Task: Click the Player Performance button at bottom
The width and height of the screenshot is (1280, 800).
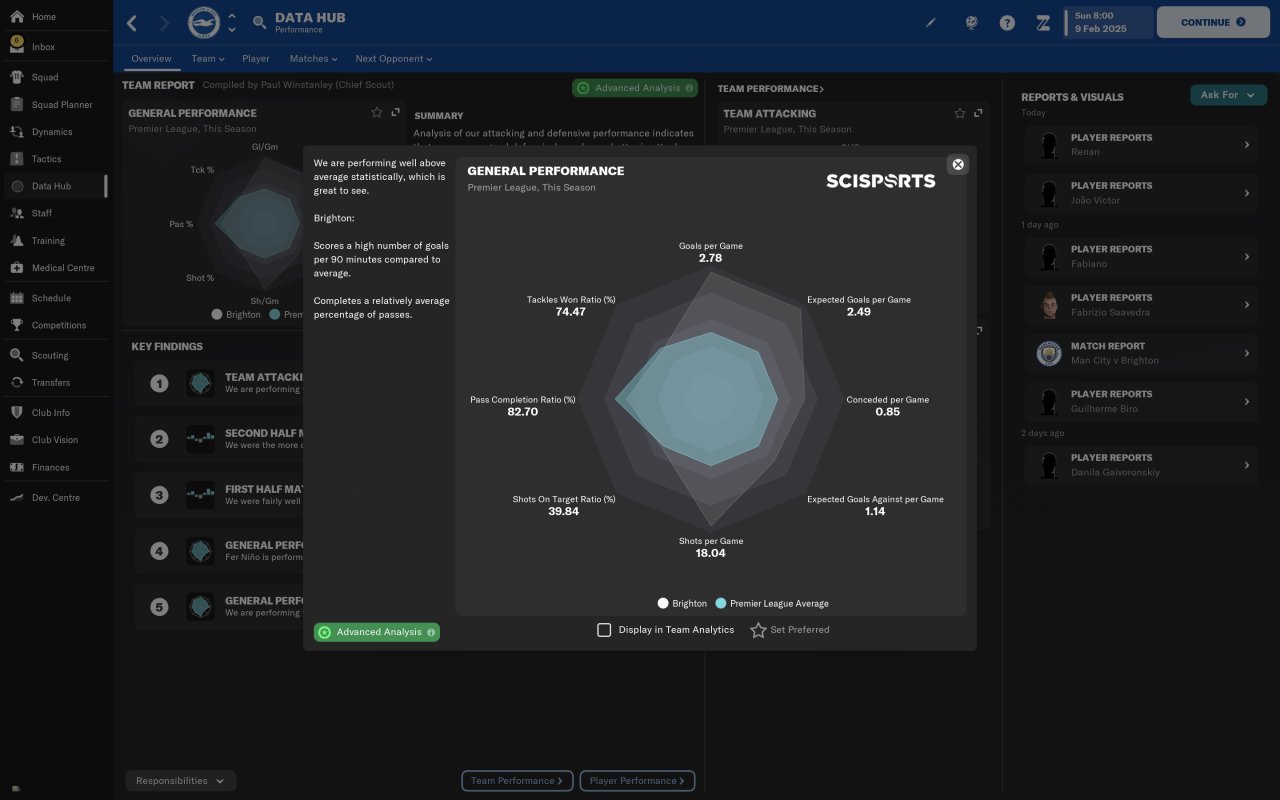Action: [637, 781]
